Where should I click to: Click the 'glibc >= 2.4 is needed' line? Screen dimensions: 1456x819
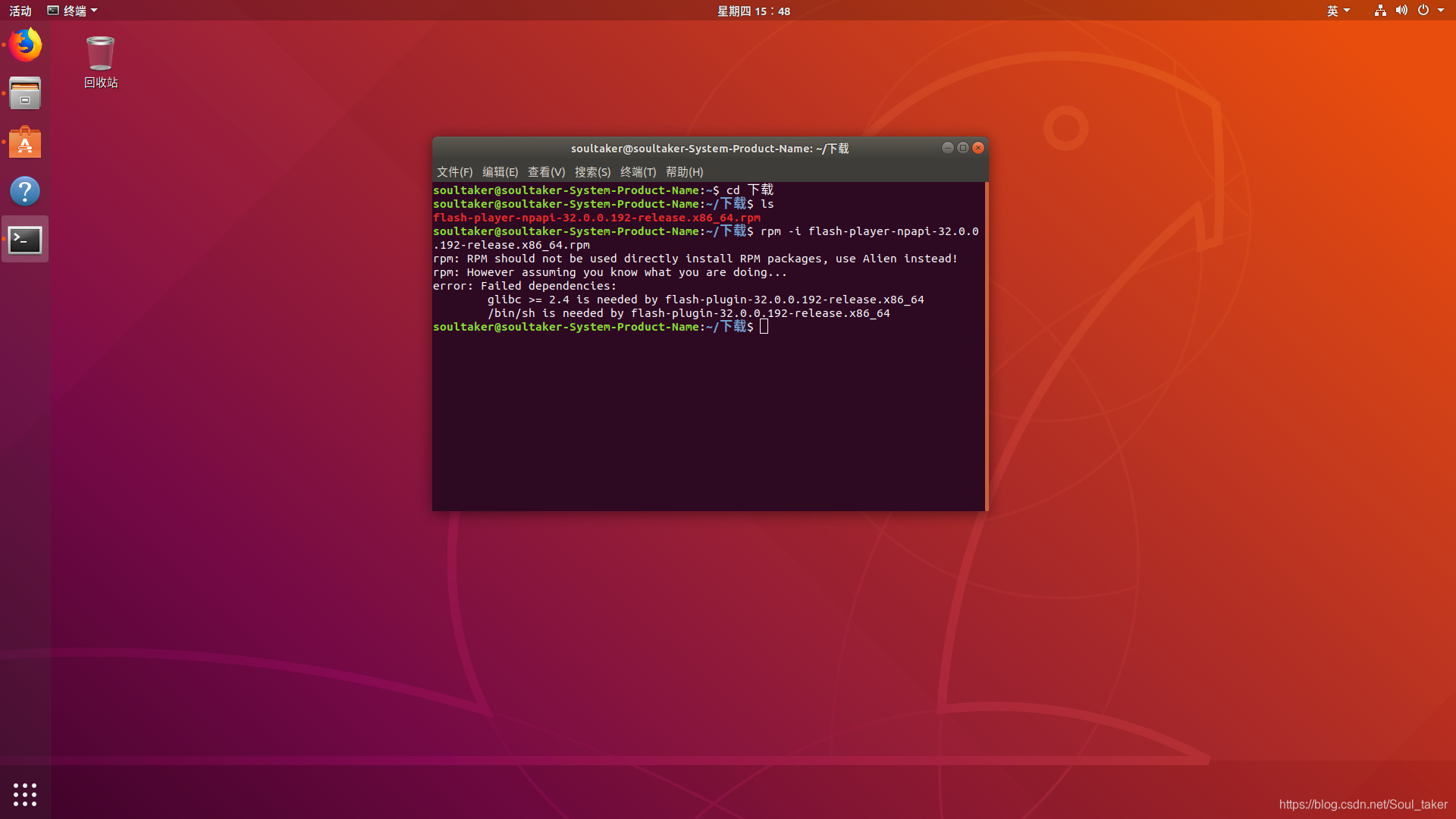coord(705,300)
